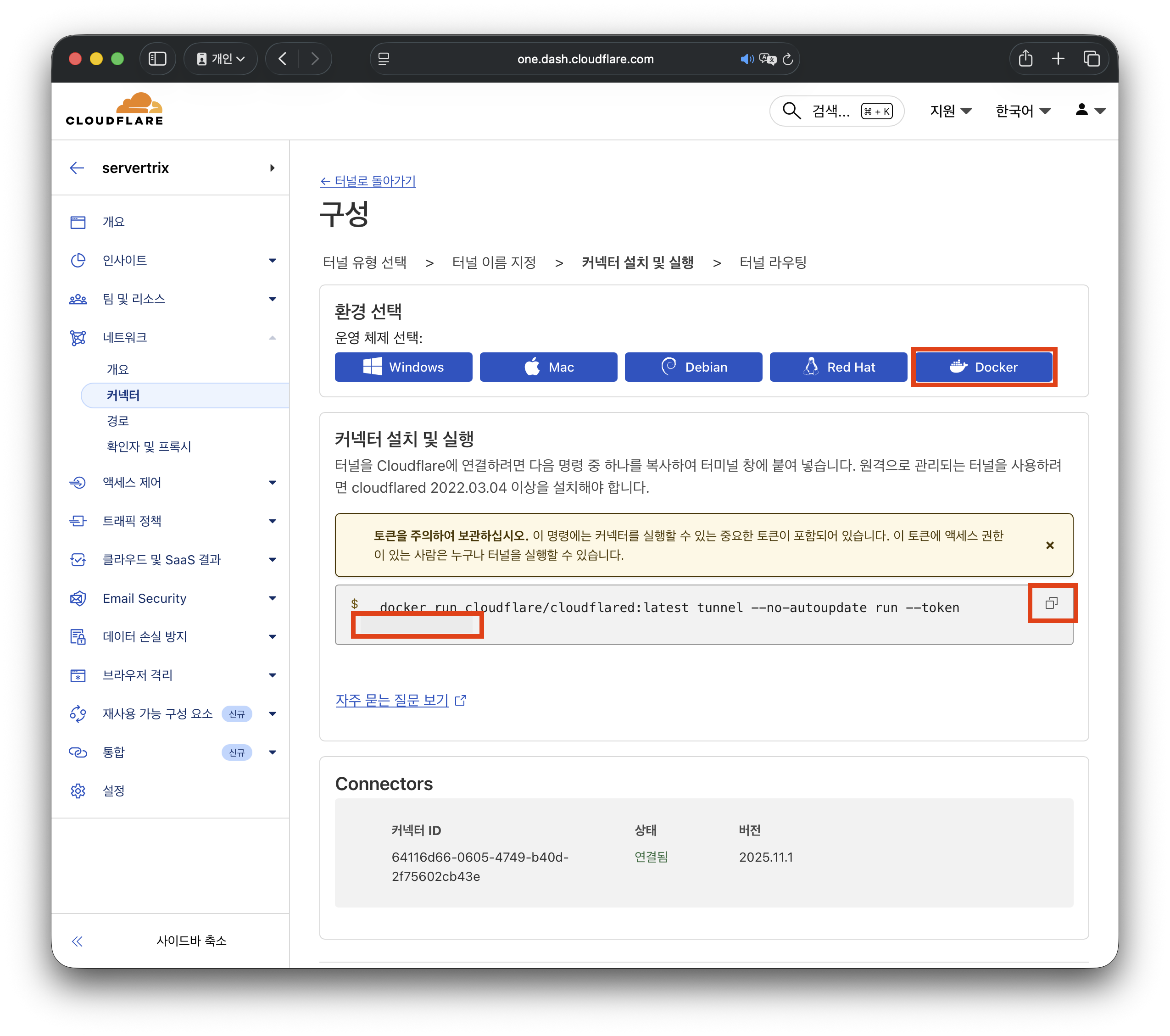This screenshot has width=1170, height=1036.
Task: Choose the Debian environment button
Action: point(693,367)
